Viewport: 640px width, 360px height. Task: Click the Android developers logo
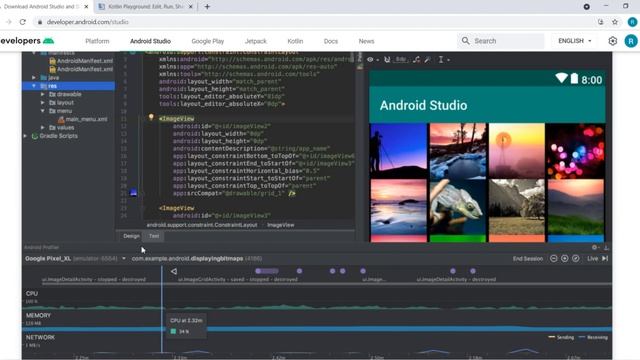pos(27,41)
